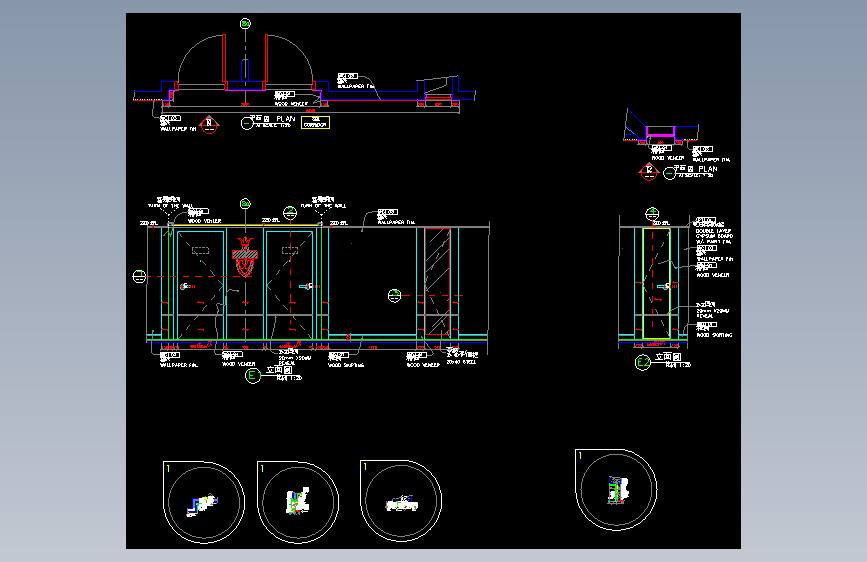
Task: Select section marker 4 above elevation E2
Action: tap(652, 214)
